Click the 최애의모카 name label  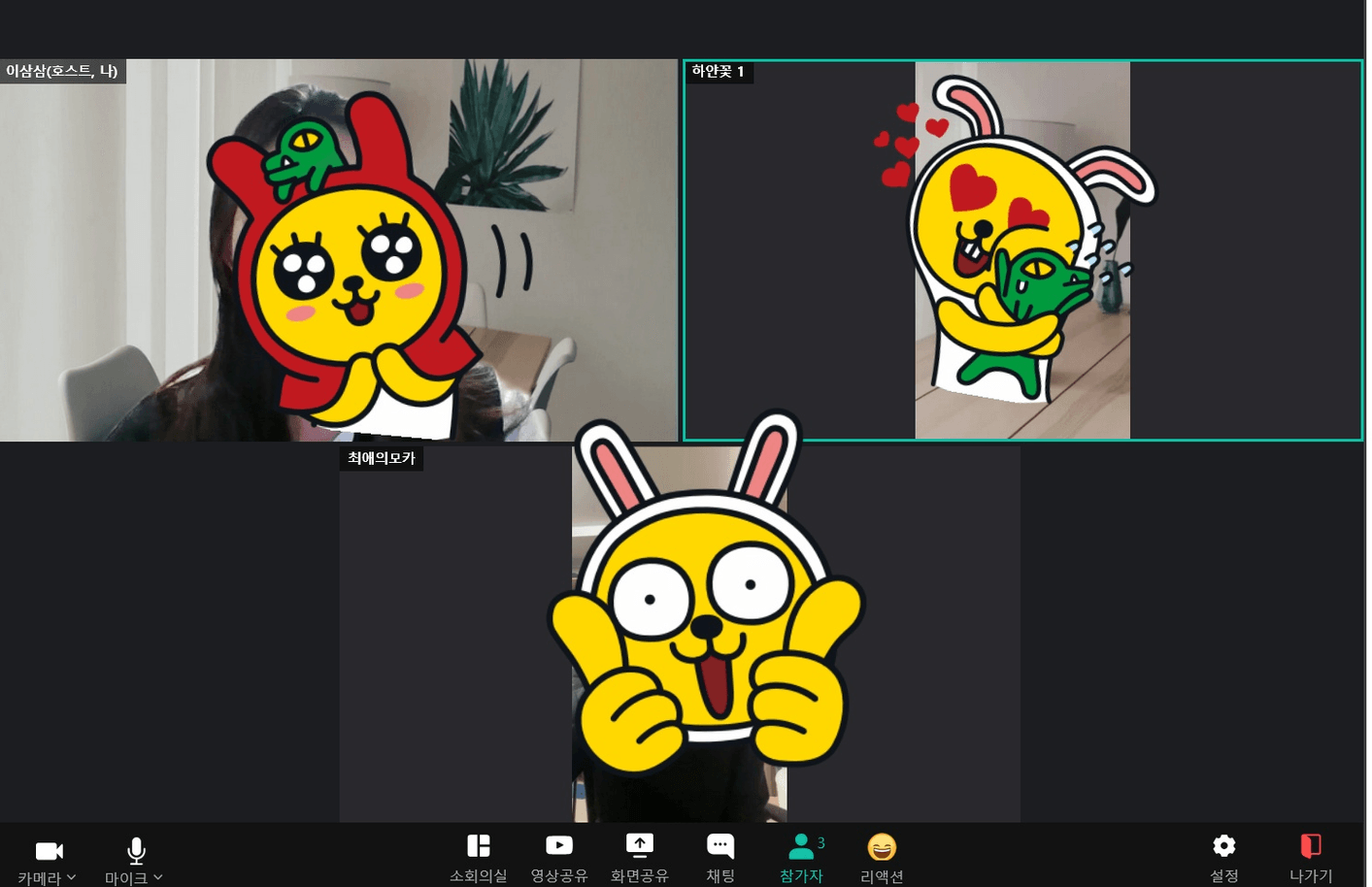click(382, 458)
